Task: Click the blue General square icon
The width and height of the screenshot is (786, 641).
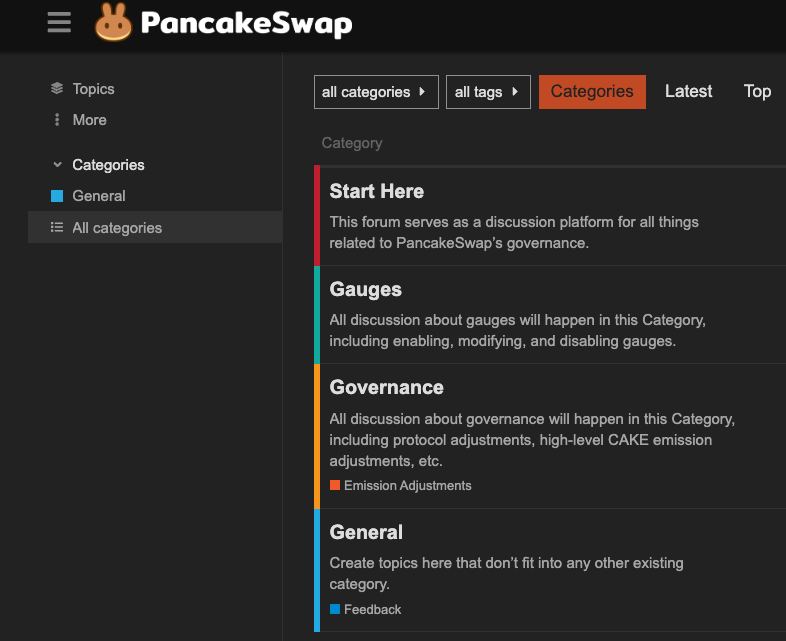Action: [x=57, y=196]
